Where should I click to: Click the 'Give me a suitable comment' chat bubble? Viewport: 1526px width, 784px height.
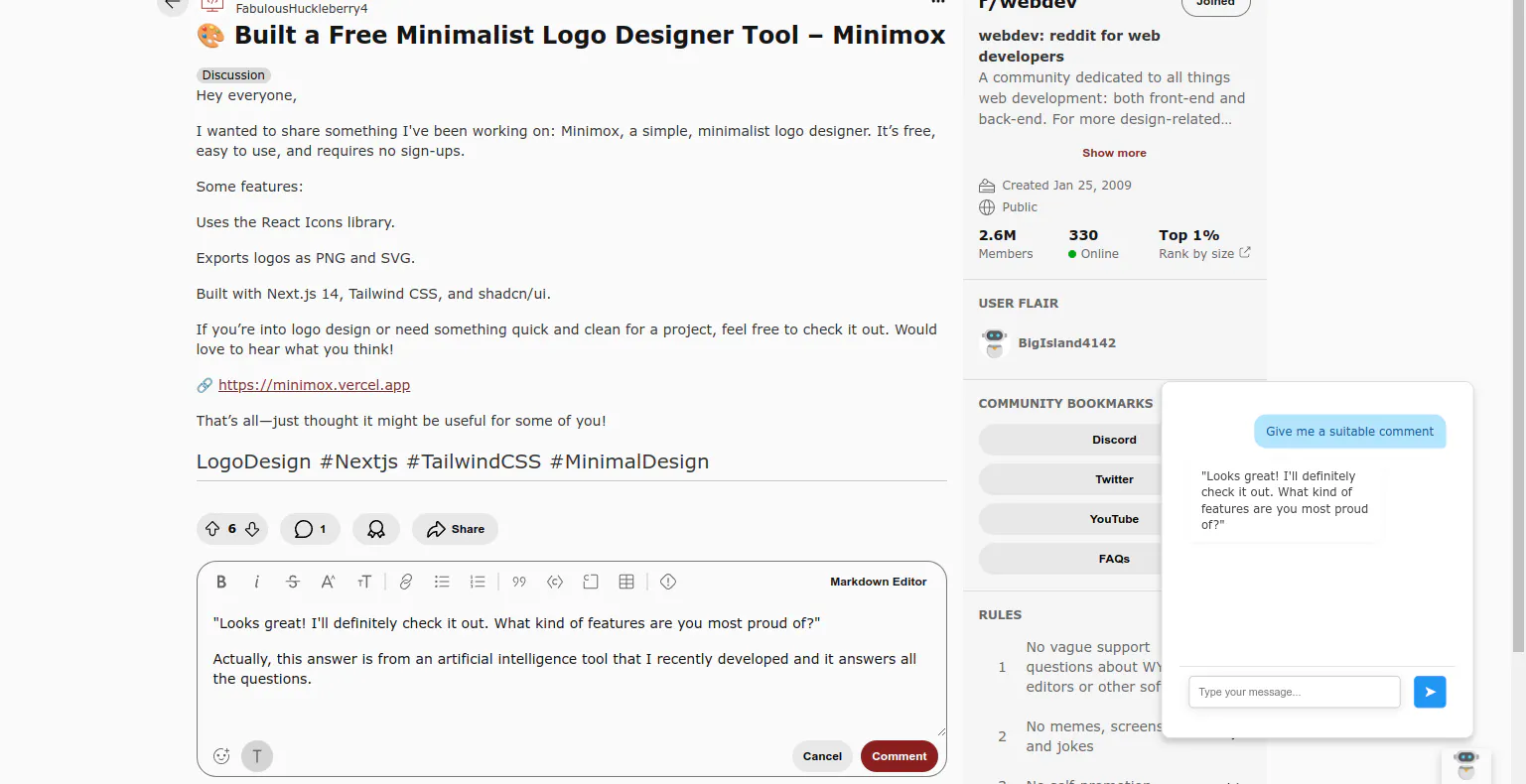1349,432
